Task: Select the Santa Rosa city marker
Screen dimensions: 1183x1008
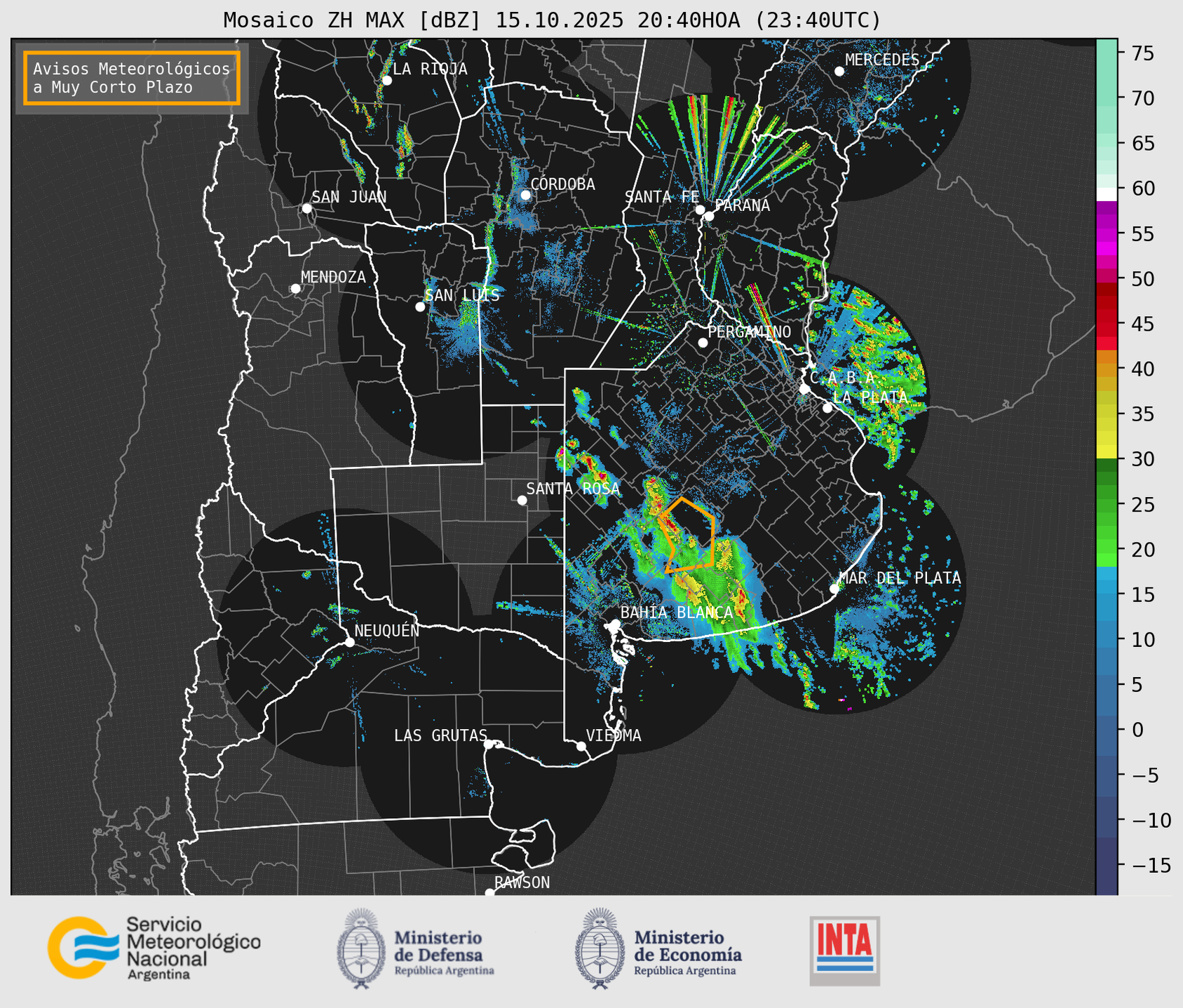Action: tap(522, 500)
